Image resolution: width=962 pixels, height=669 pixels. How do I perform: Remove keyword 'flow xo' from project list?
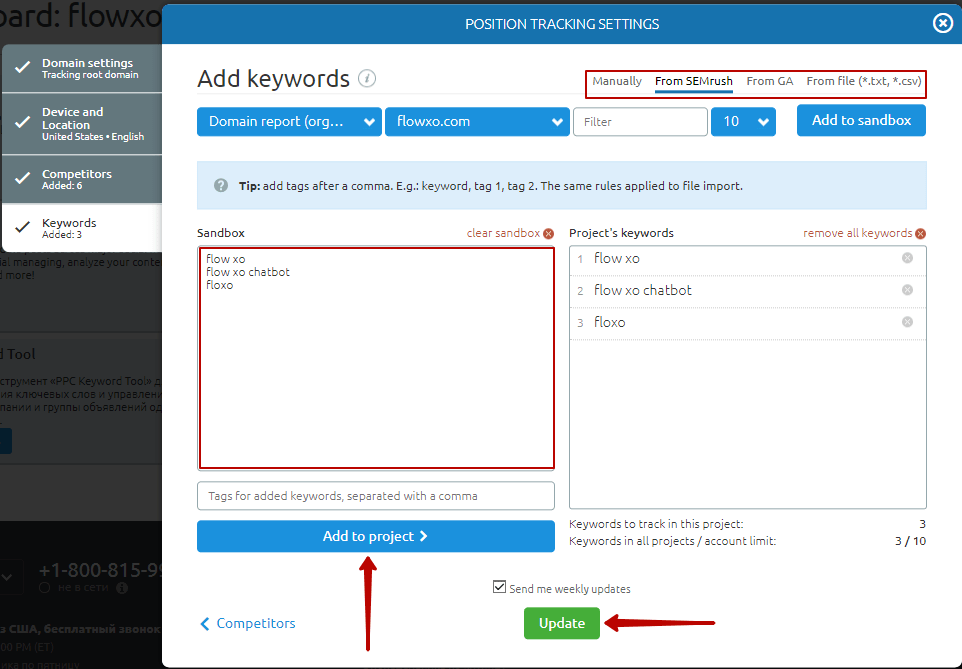907,258
